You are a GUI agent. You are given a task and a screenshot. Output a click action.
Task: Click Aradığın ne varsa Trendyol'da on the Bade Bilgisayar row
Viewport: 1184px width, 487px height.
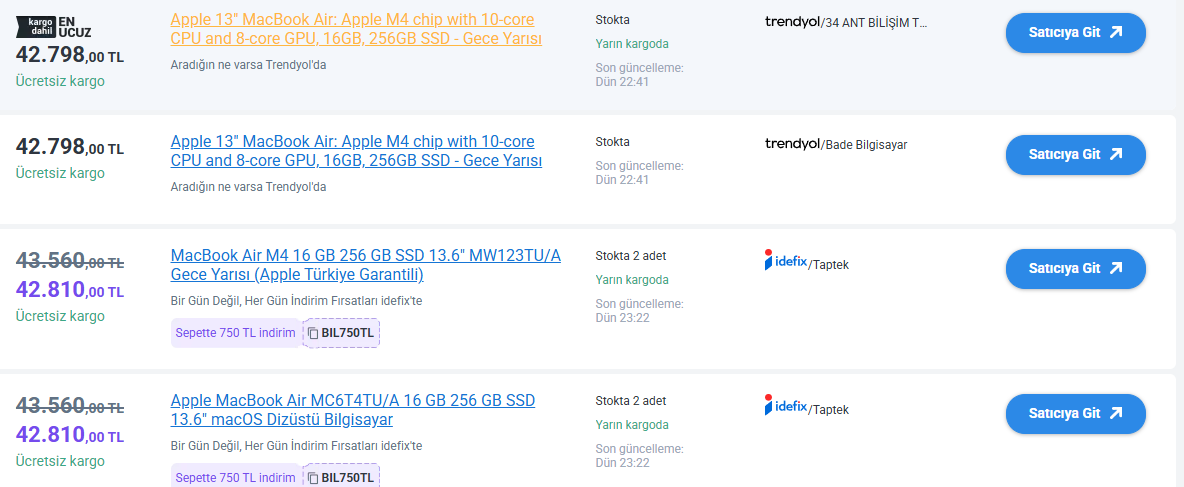tap(248, 186)
